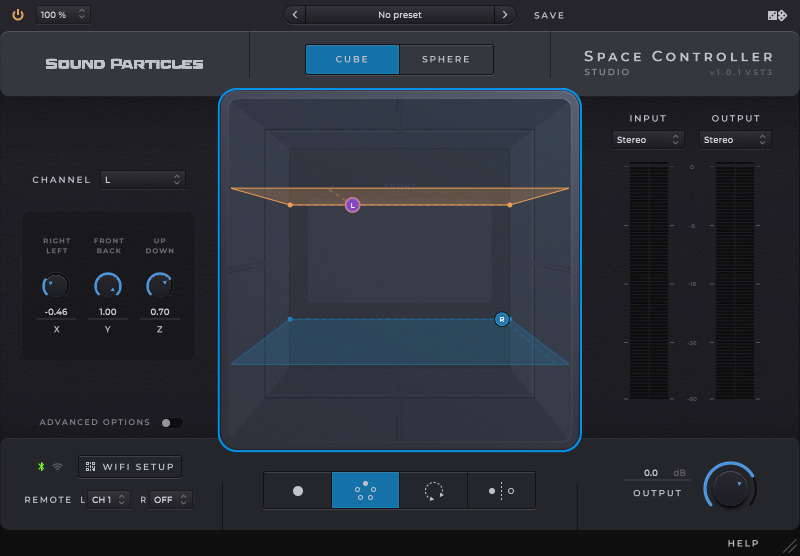Screen dimensions: 800x556
Task: Click the WiFi signal status icon
Action: pyautogui.click(x=58, y=466)
